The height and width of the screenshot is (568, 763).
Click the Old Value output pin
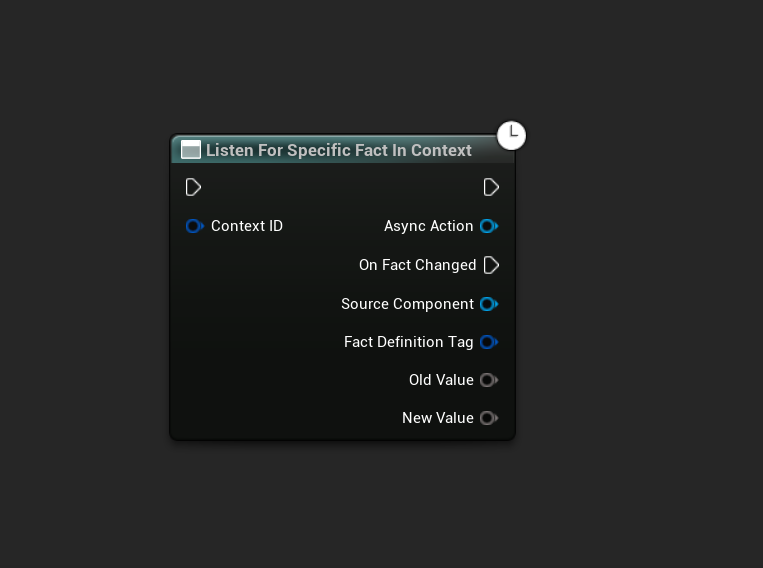coord(489,380)
